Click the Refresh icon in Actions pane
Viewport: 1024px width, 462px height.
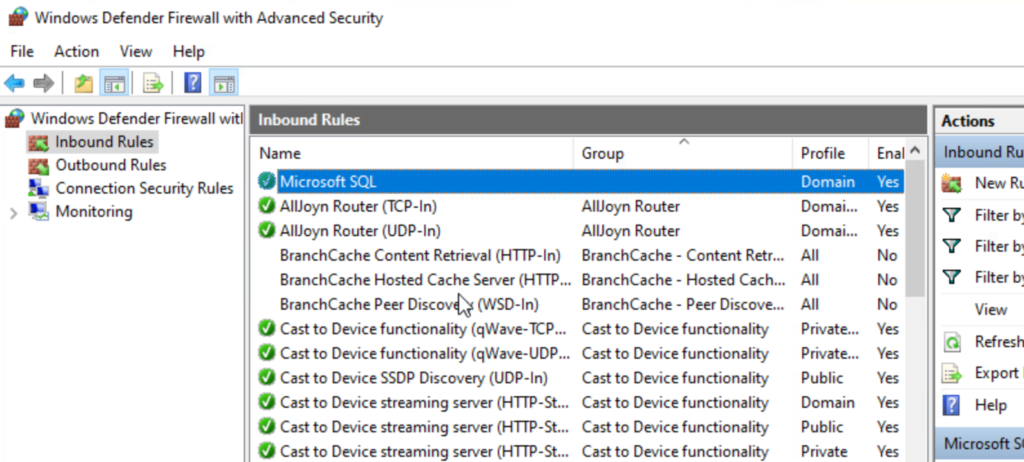point(953,342)
